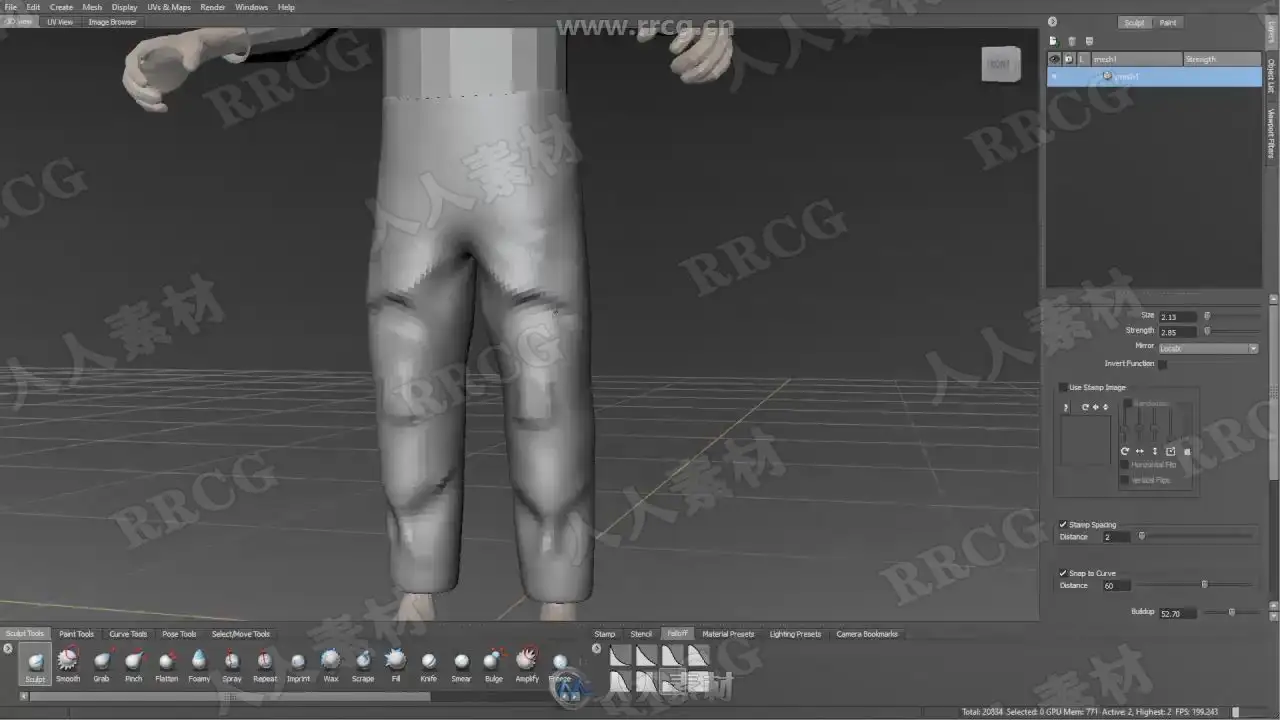Select the Sculpt brush tool
The width and height of the screenshot is (1280, 720).
pyautogui.click(x=35, y=664)
